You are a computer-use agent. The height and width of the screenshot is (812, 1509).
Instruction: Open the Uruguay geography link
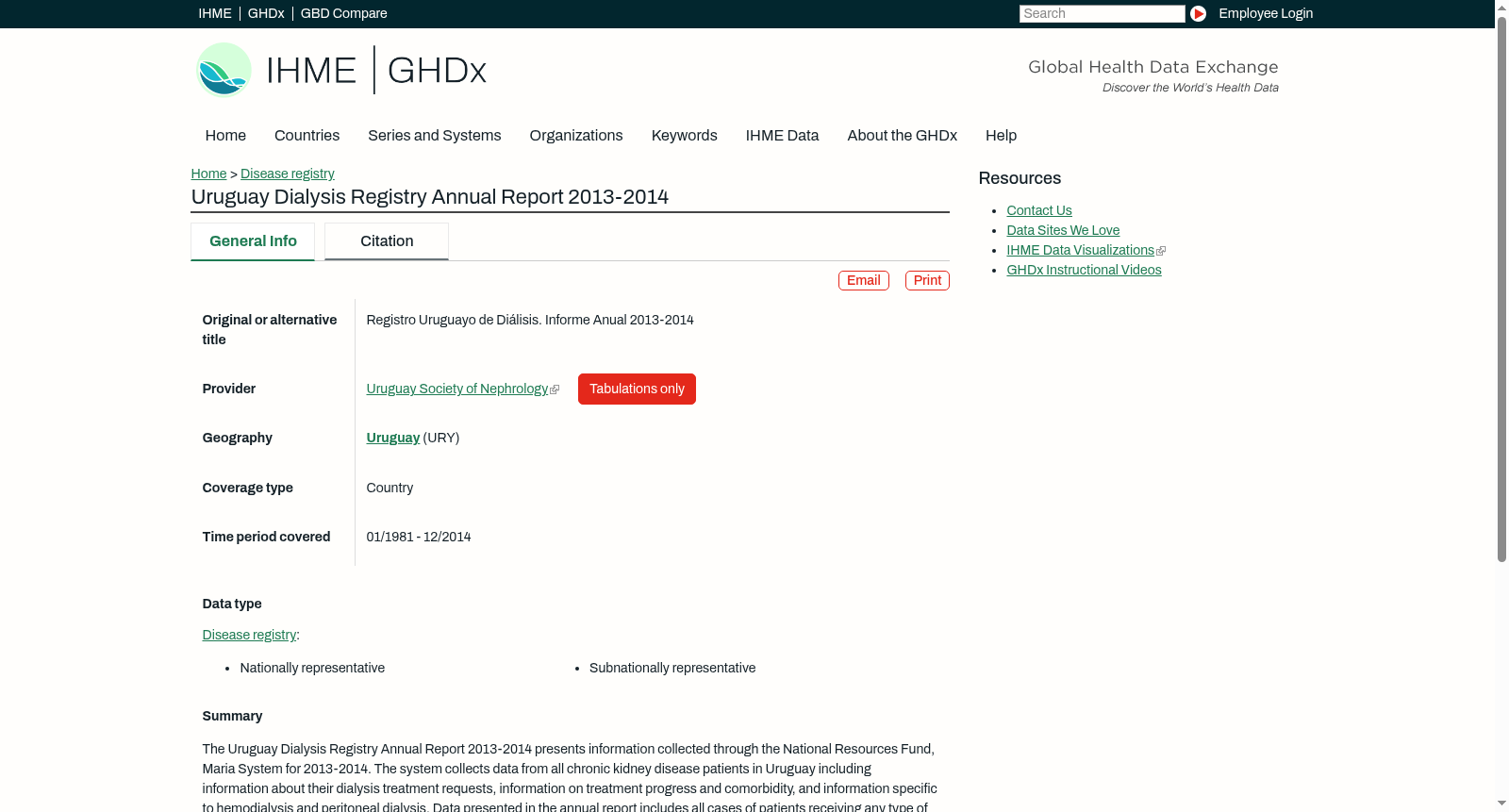click(392, 438)
